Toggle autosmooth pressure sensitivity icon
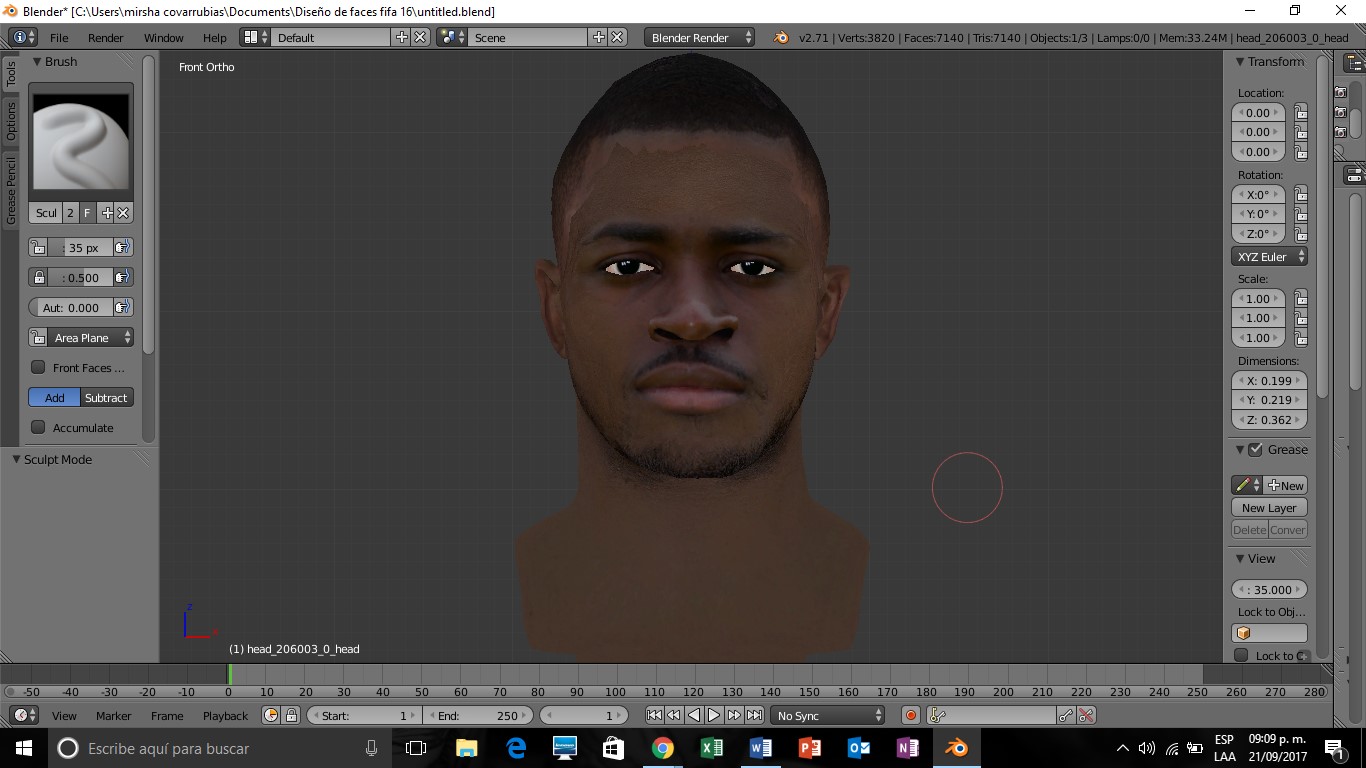This screenshot has height=768, width=1366. point(122,307)
